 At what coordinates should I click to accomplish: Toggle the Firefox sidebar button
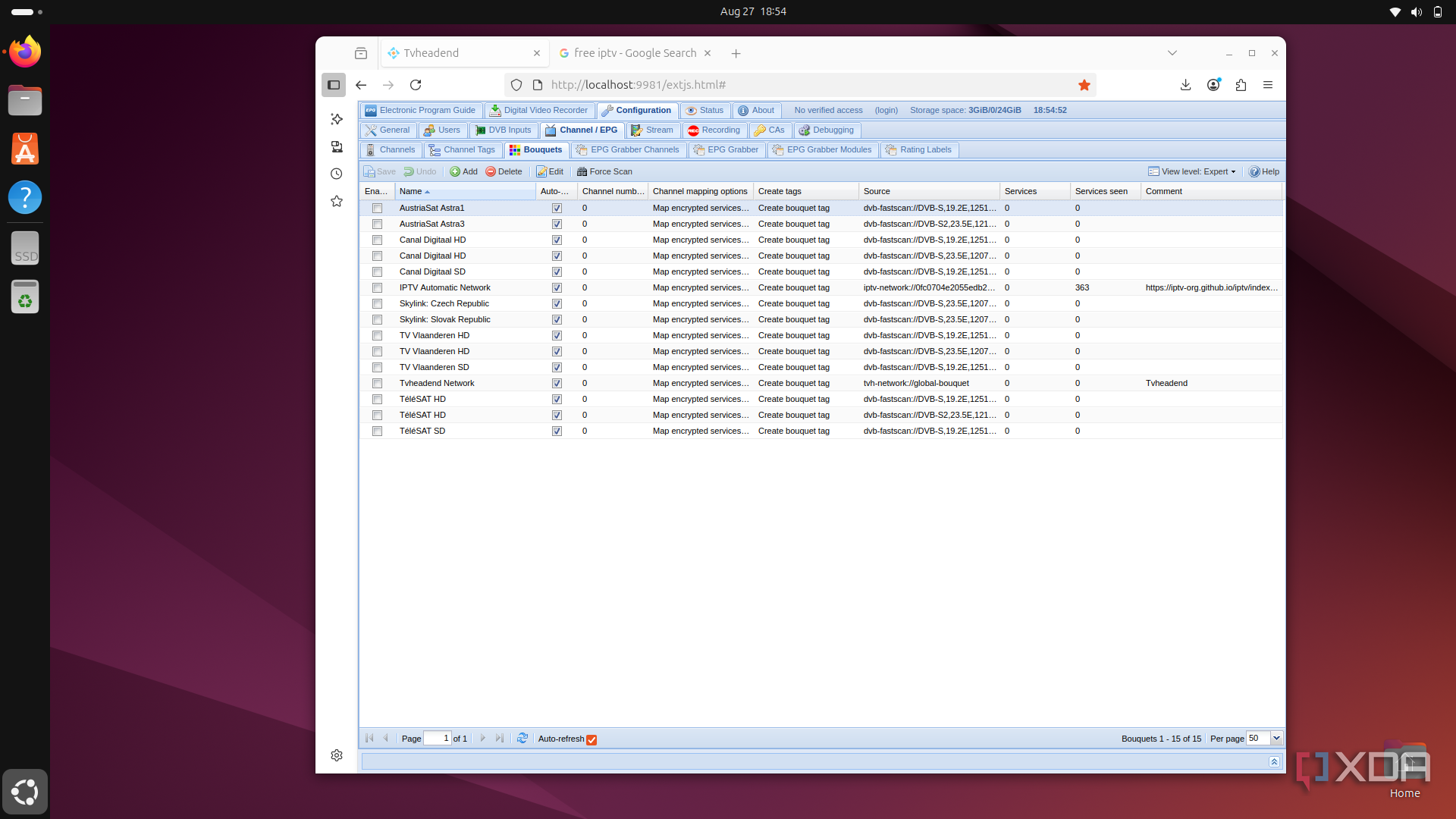click(334, 85)
